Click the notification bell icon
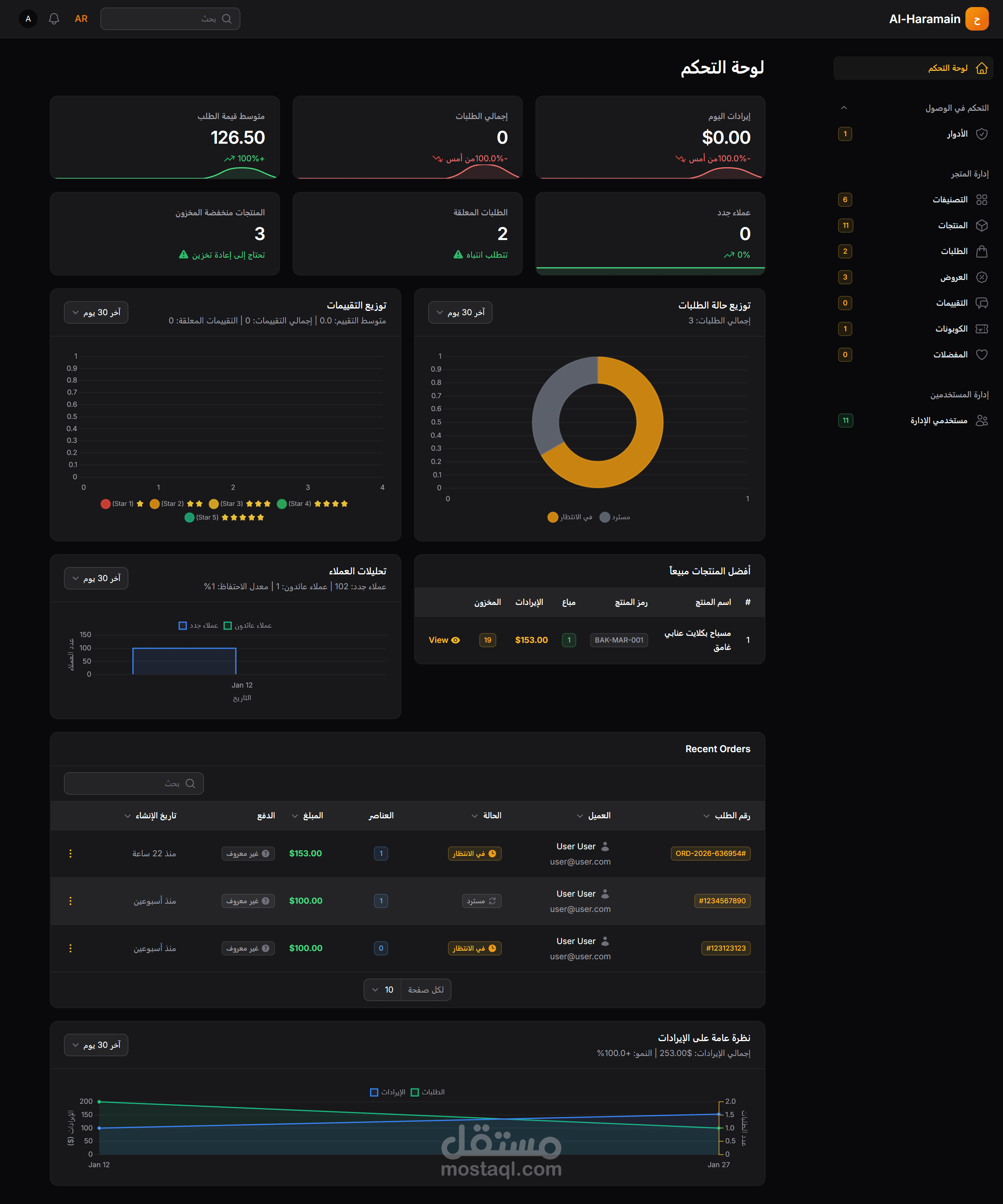Image resolution: width=1003 pixels, height=1204 pixels. (x=54, y=19)
